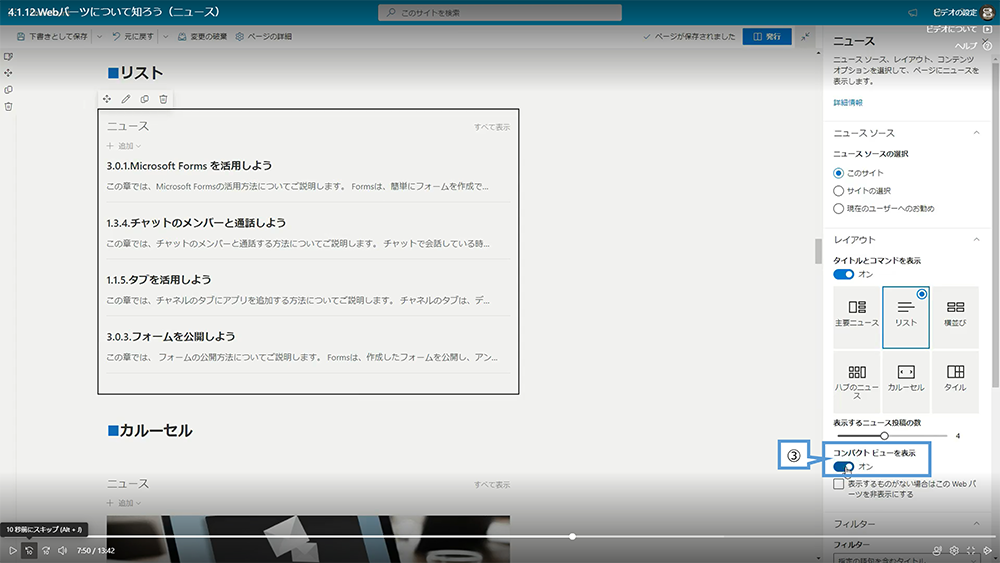Collapse the レイアウト section

(976, 239)
